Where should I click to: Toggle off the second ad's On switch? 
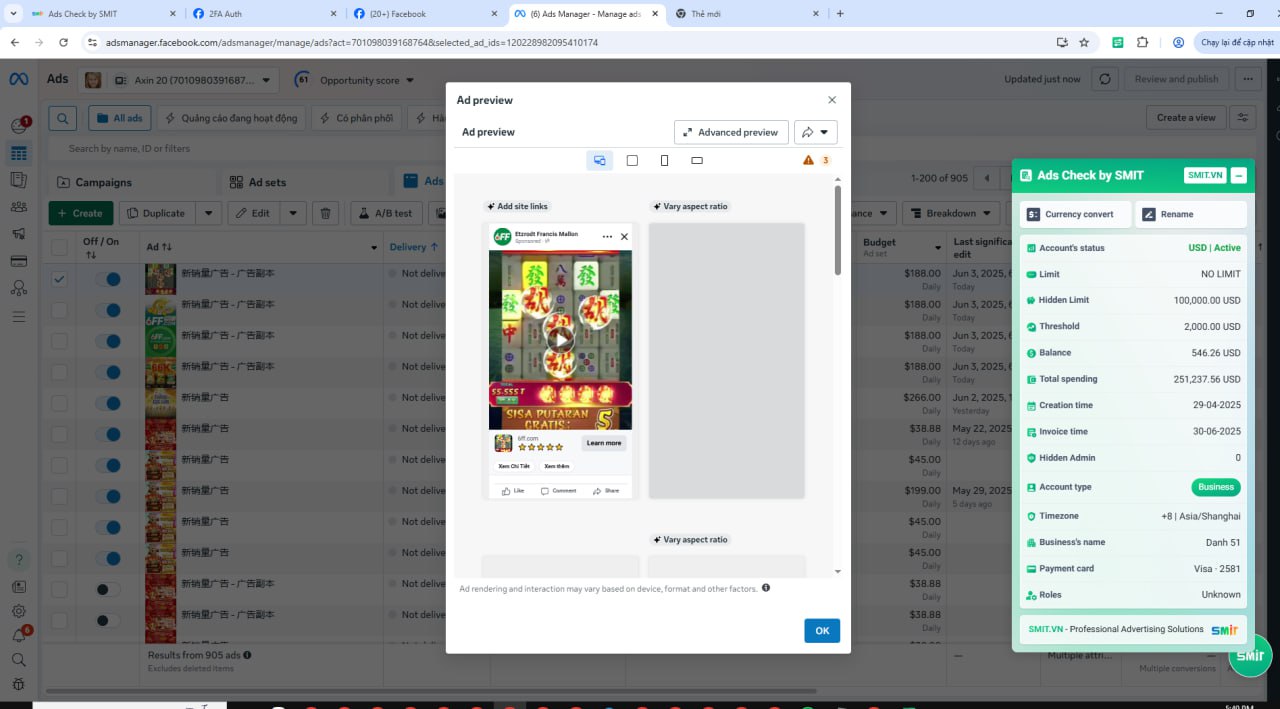(108, 310)
